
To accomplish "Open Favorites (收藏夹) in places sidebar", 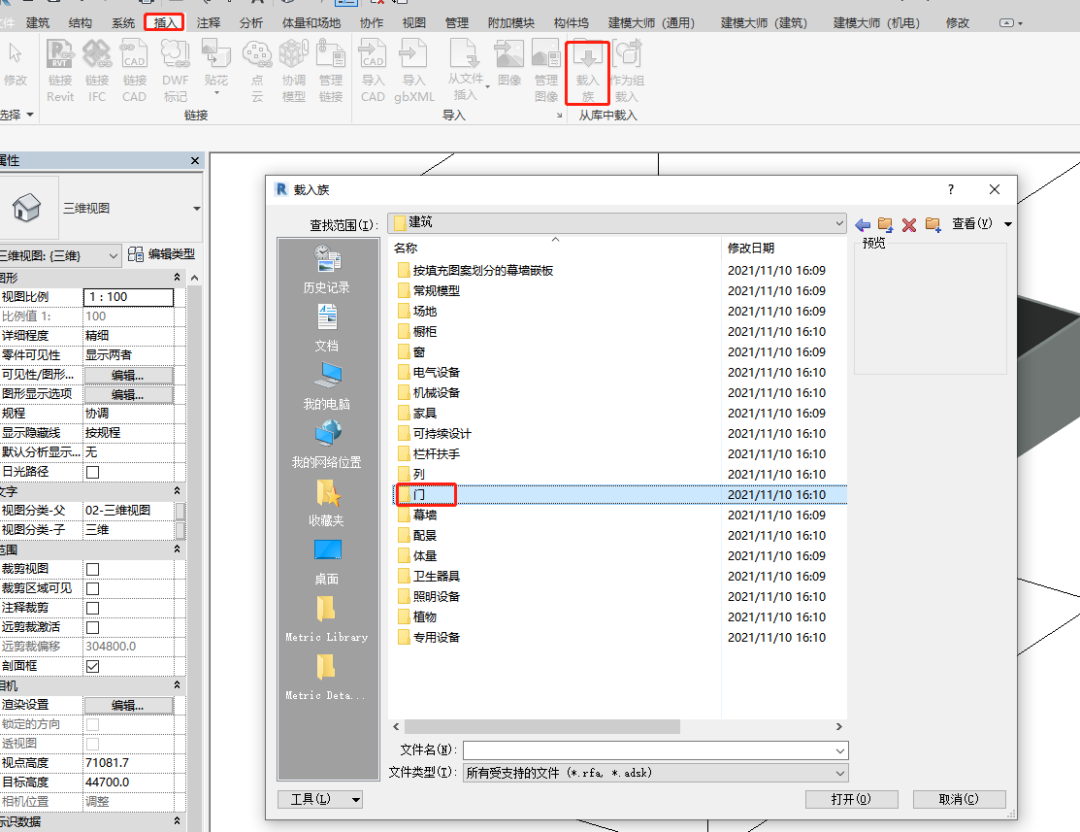I will [x=326, y=503].
